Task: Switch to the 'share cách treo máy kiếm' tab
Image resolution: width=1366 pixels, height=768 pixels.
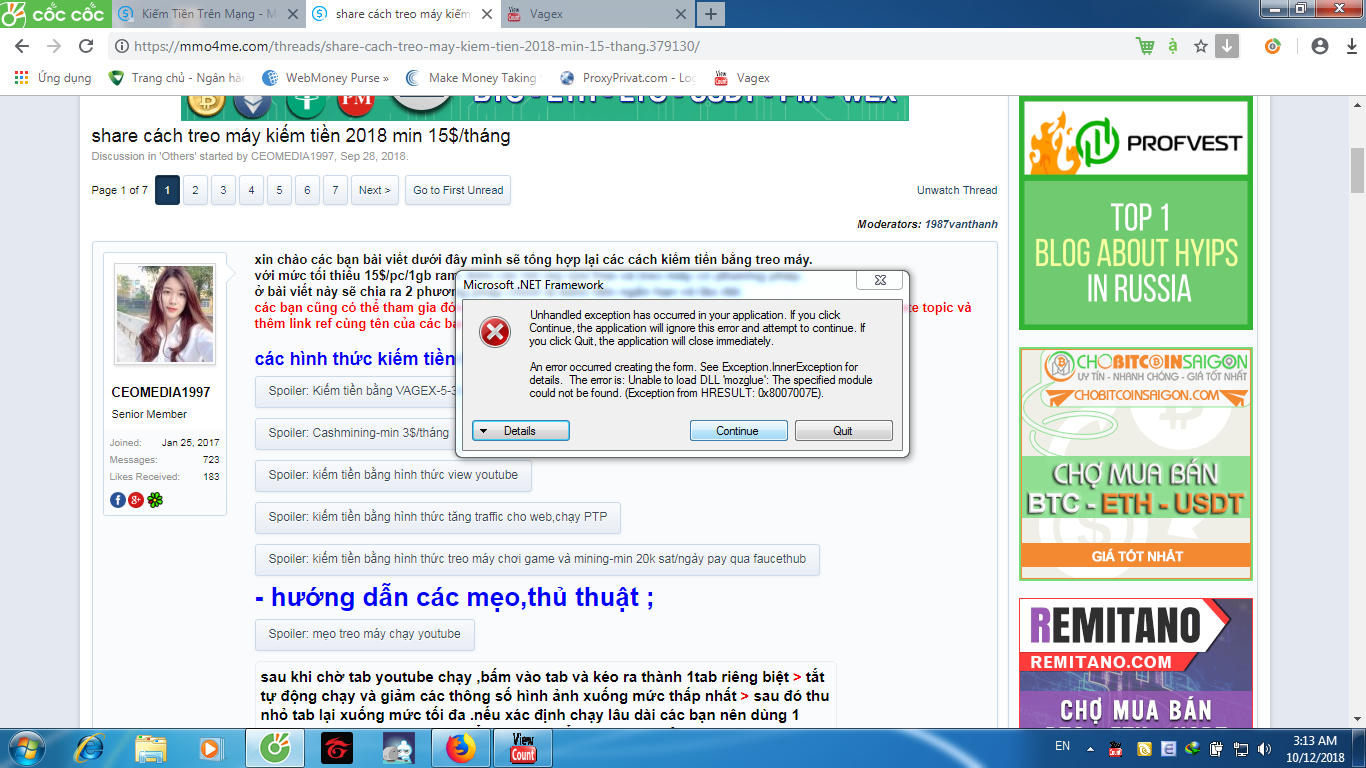Action: [404, 14]
